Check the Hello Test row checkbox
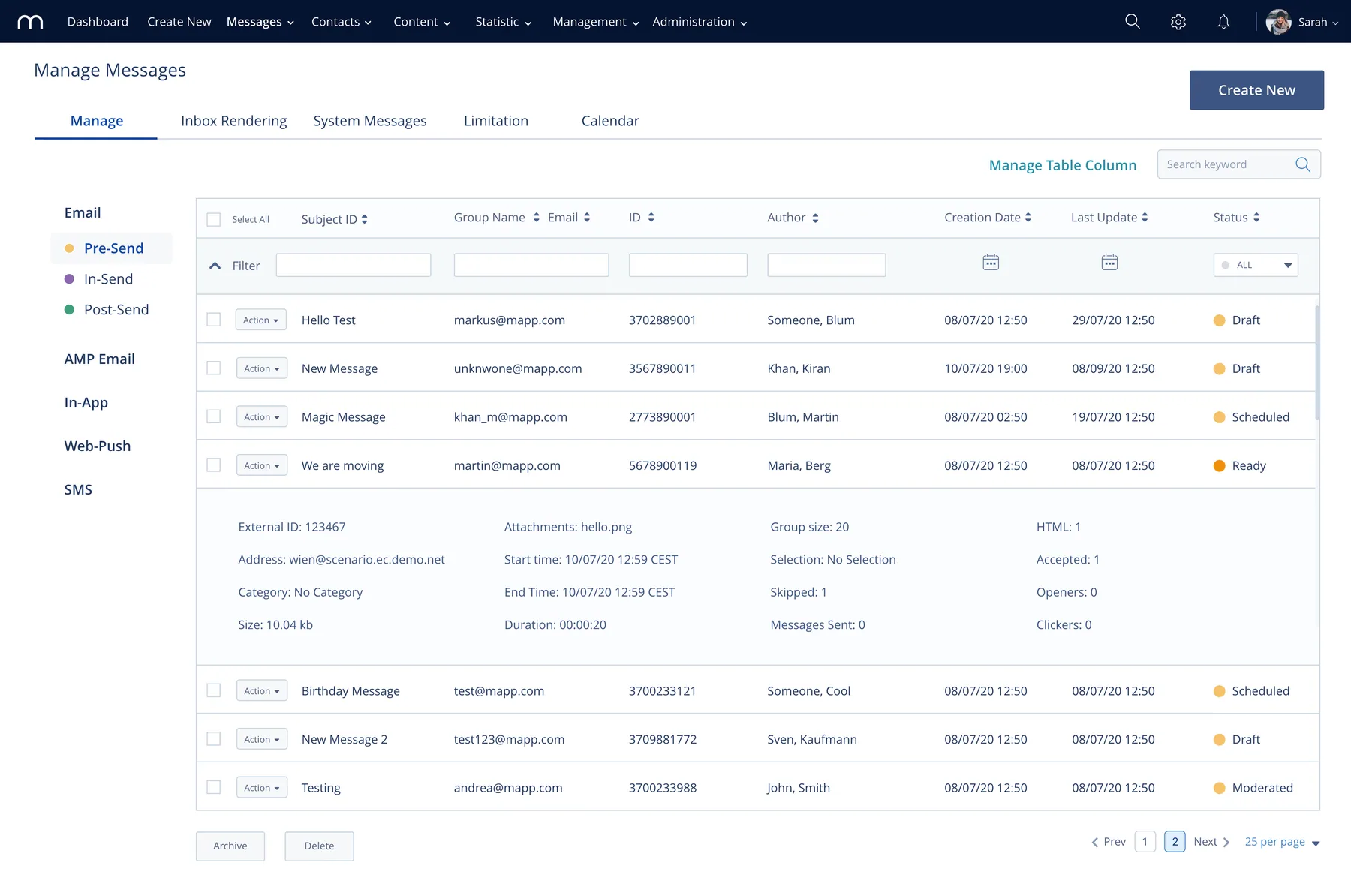The image size is (1351, 896). (x=214, y=320)
